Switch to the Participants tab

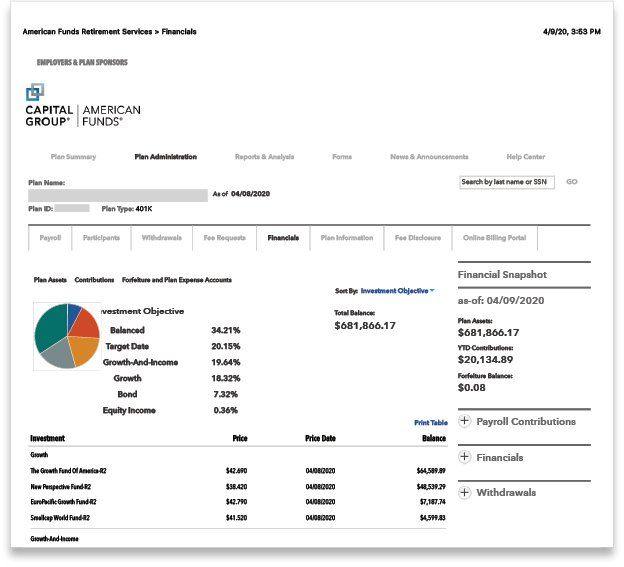coord(101,238)
